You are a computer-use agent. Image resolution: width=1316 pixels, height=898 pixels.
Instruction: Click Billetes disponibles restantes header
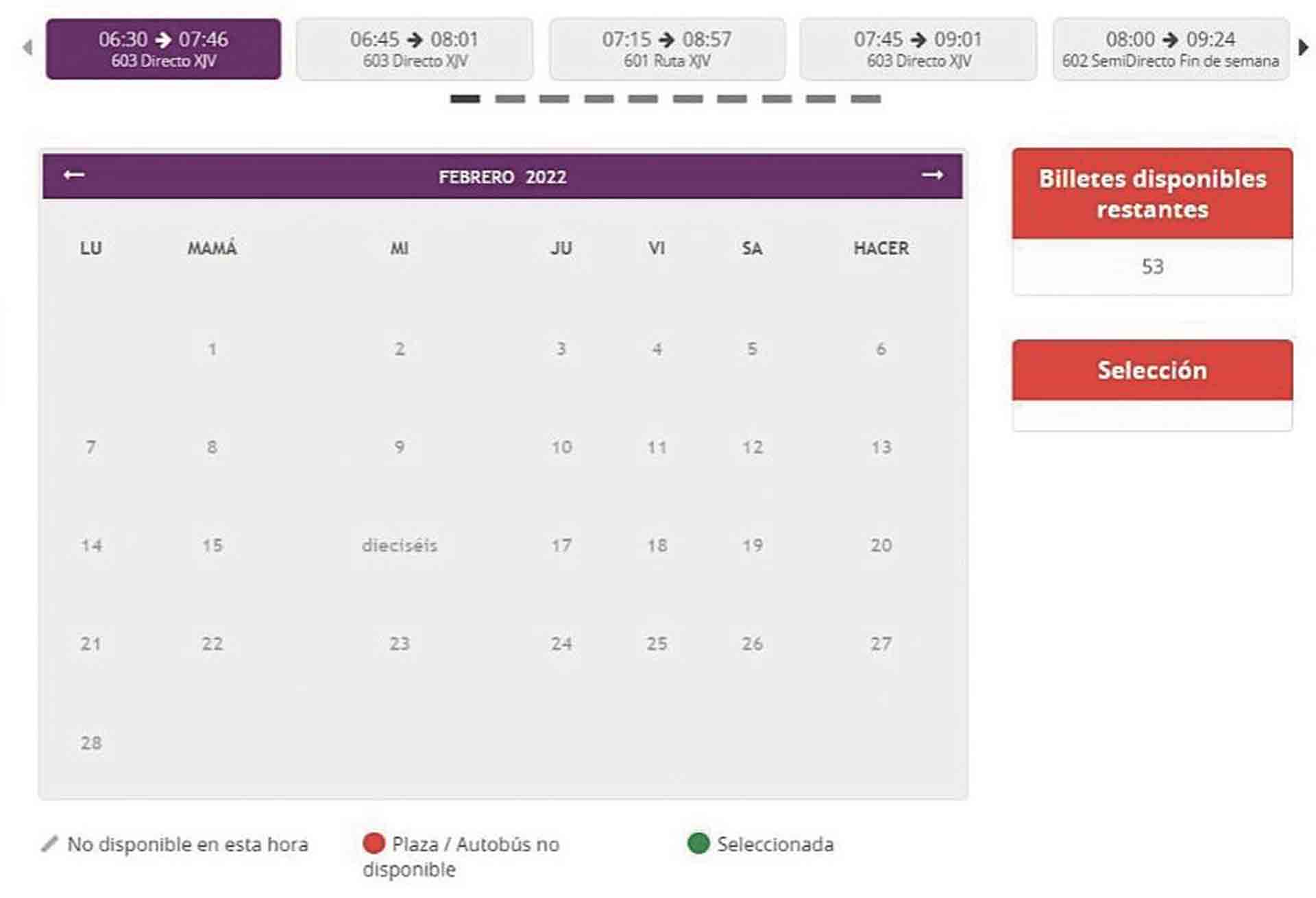[x=1152, y=193]
